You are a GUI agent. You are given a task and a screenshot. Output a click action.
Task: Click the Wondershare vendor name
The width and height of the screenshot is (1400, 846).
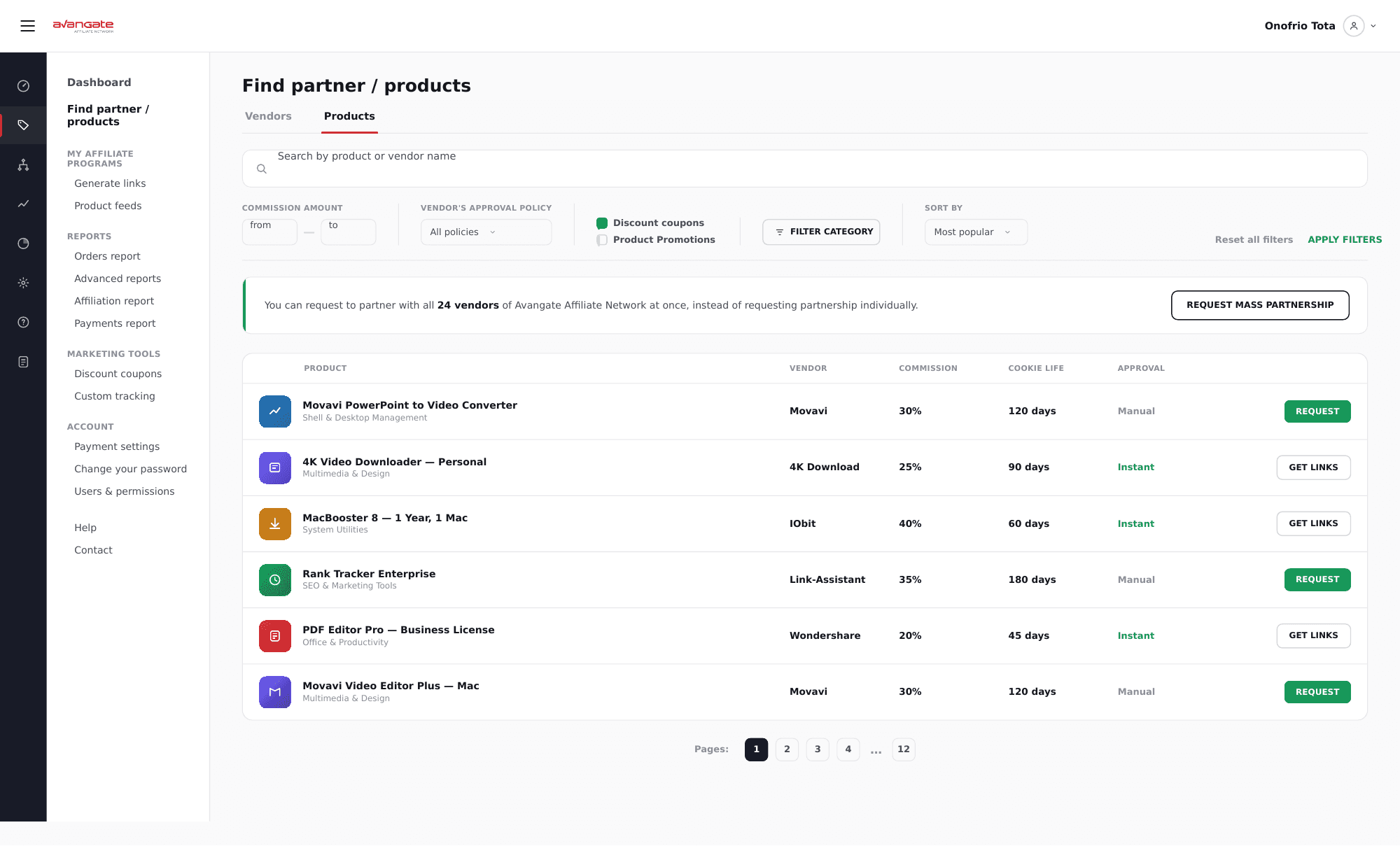point(825,635)
